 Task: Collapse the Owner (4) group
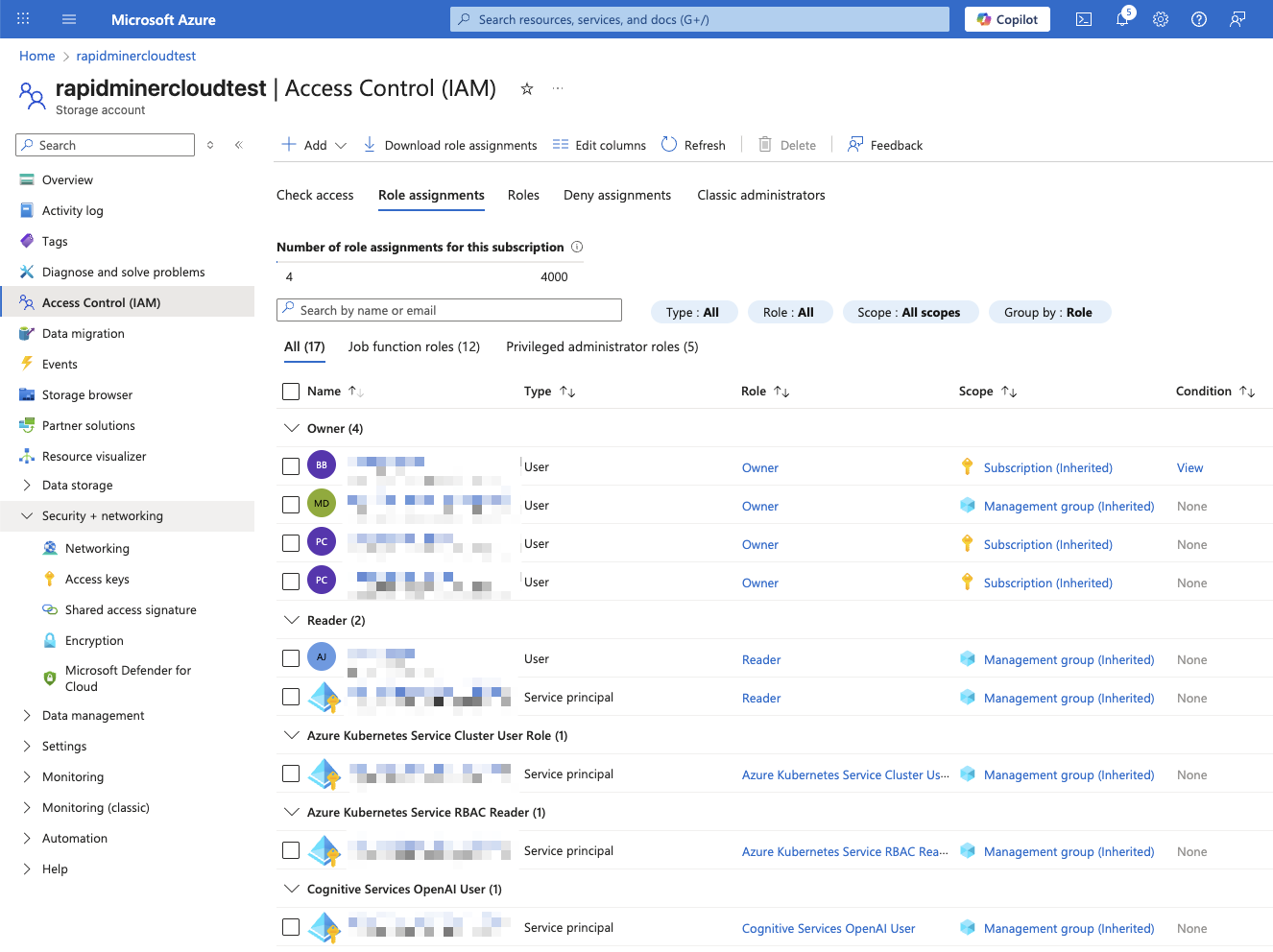click(292, 428)
